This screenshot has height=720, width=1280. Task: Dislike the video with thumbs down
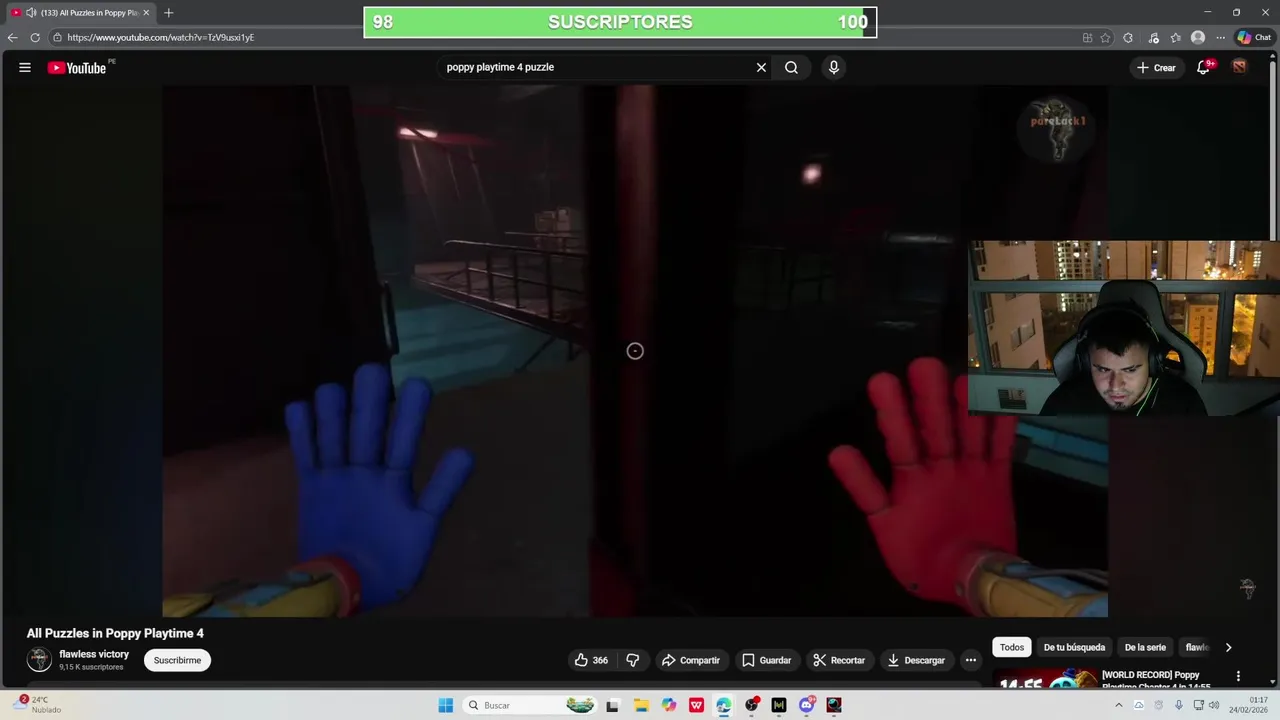[633, 660]
